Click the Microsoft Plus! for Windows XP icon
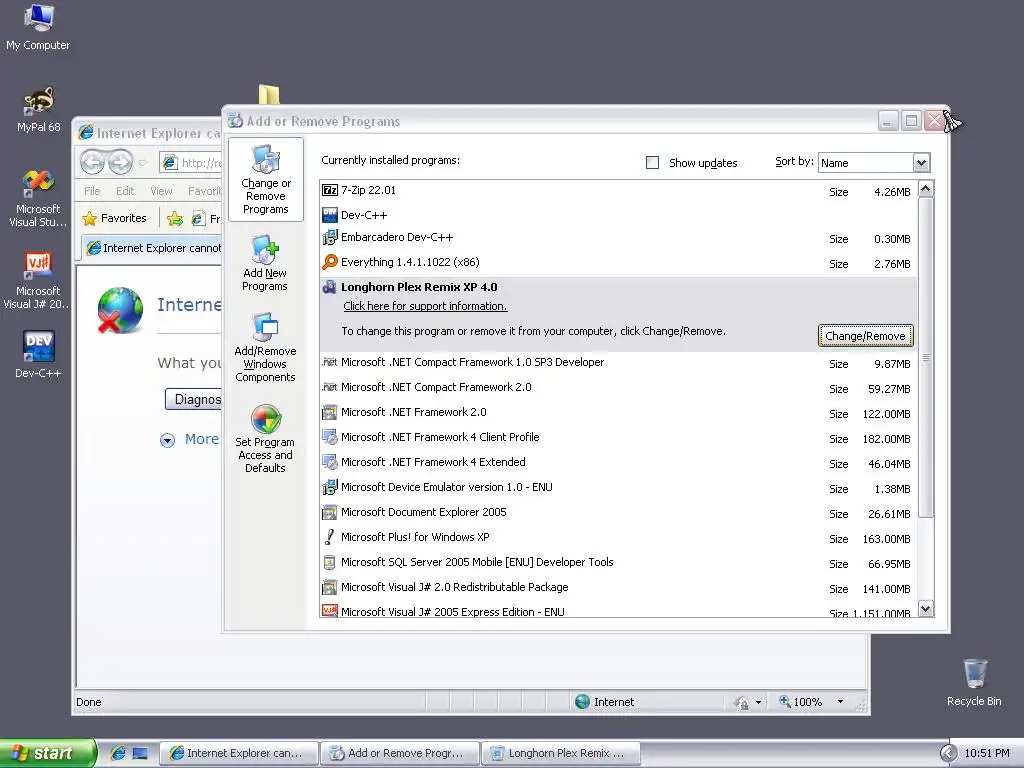 coord(330,537)
